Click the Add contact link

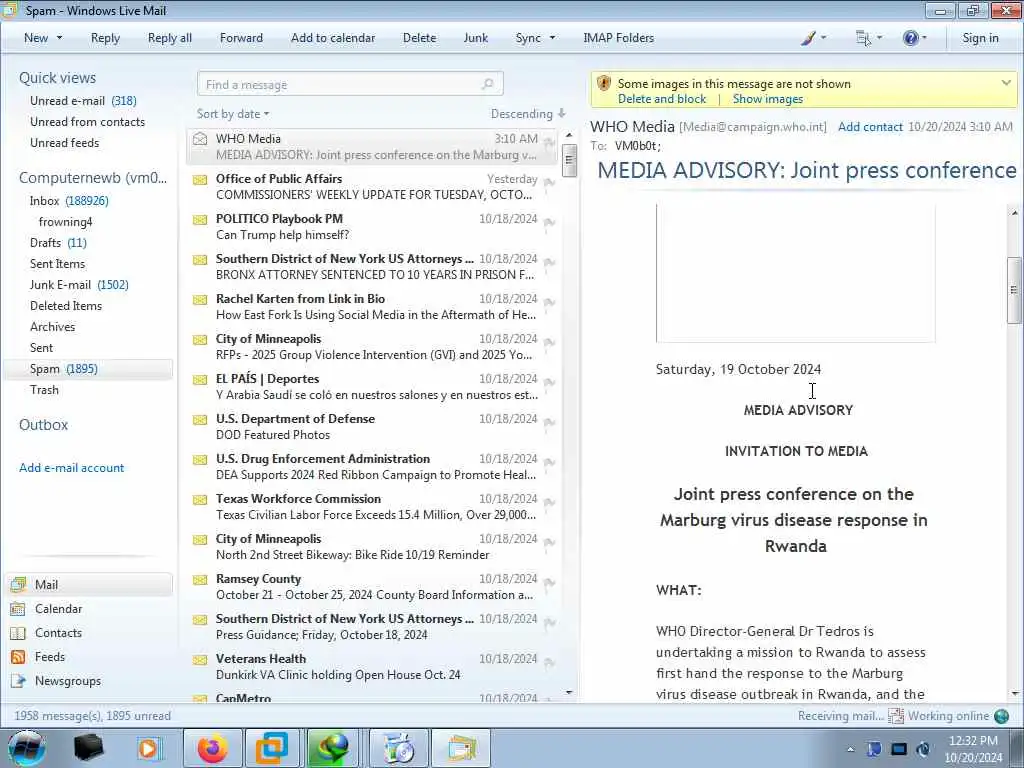(870, 127)
